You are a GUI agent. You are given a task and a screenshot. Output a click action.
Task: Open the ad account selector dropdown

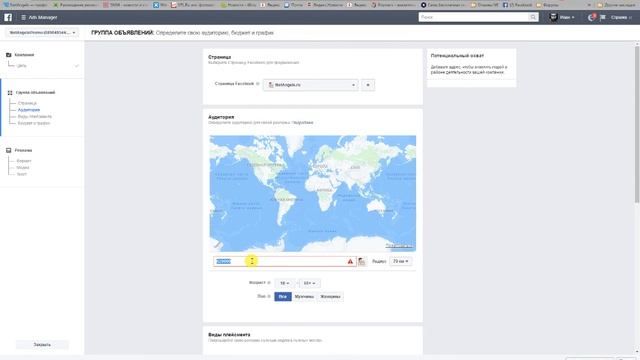click(42, 32)
